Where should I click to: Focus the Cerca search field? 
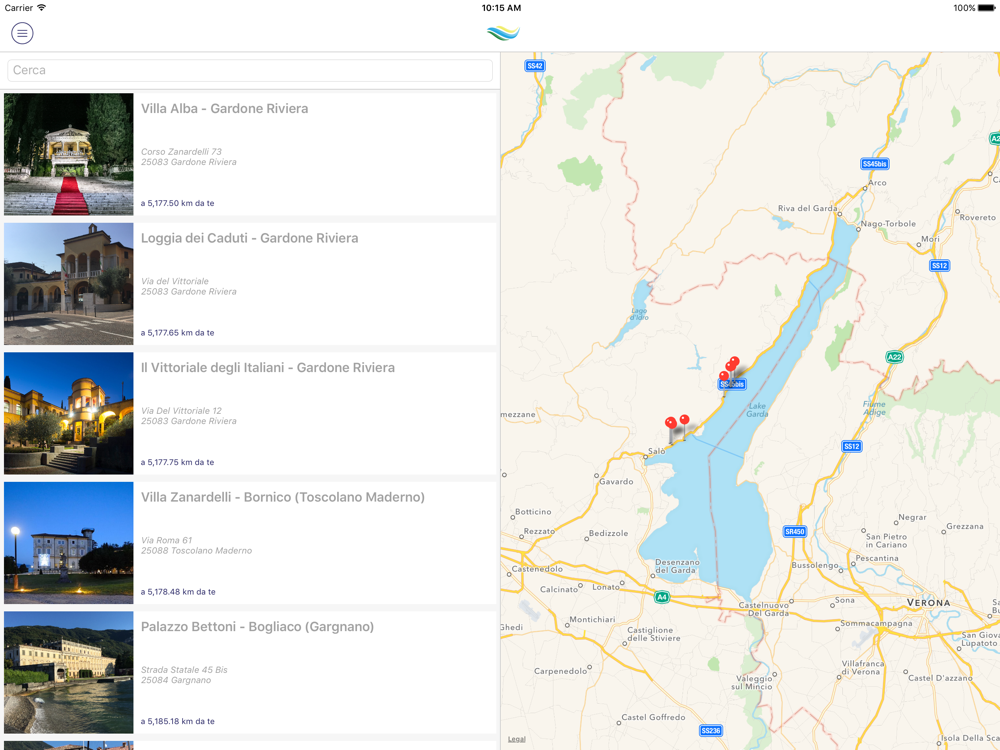pos(249,70)
